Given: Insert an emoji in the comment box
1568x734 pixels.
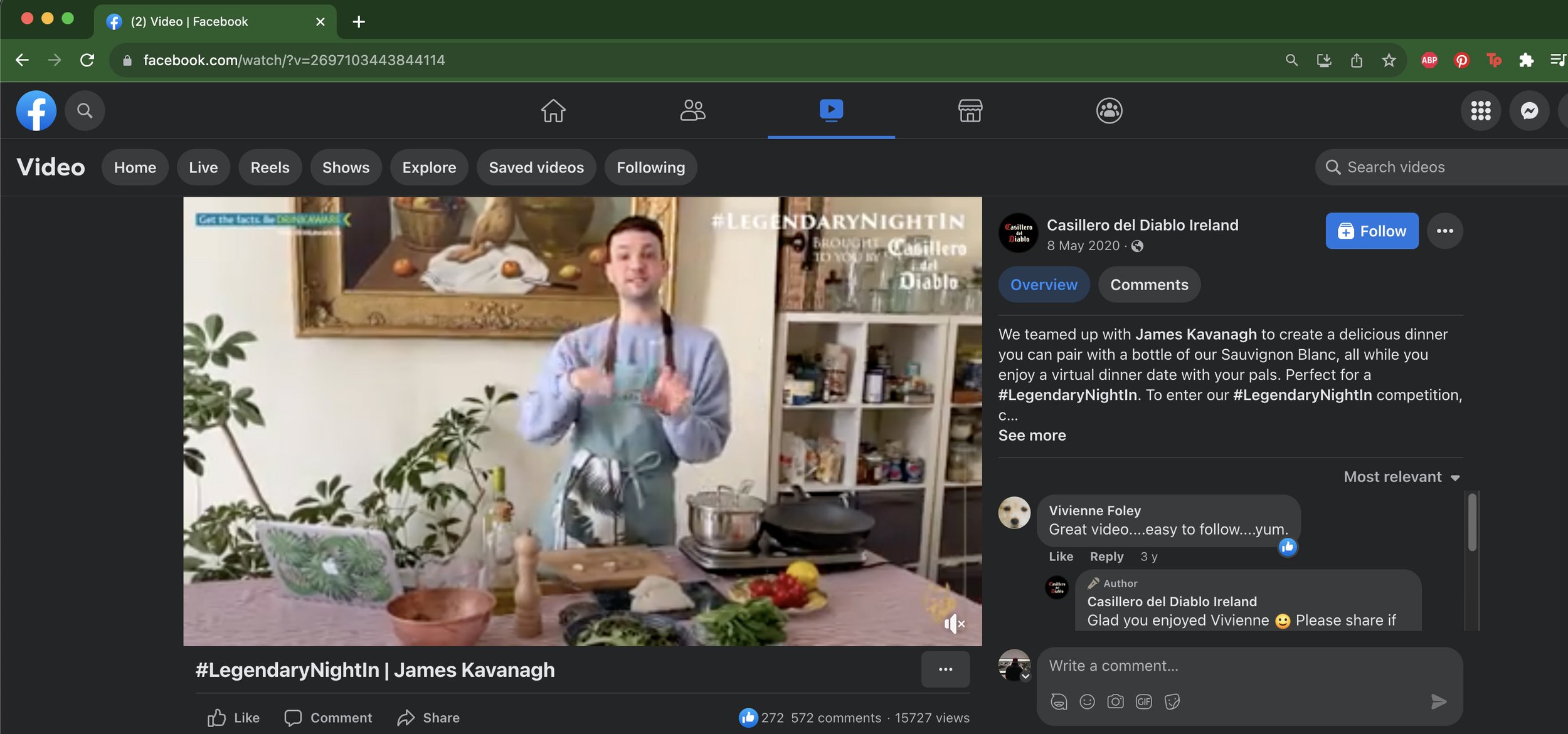Looking at the screenshot, I should [x=1087, y=701].
